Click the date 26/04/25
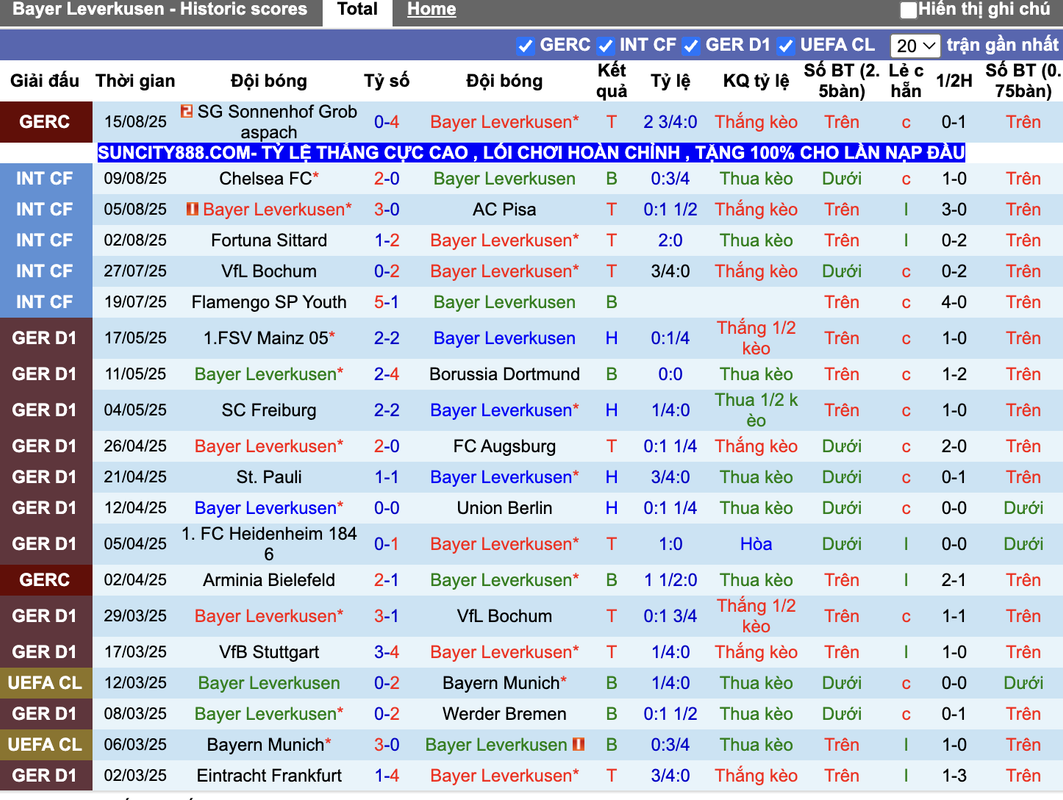This screenshot has width=1063, height=800. 135,447
